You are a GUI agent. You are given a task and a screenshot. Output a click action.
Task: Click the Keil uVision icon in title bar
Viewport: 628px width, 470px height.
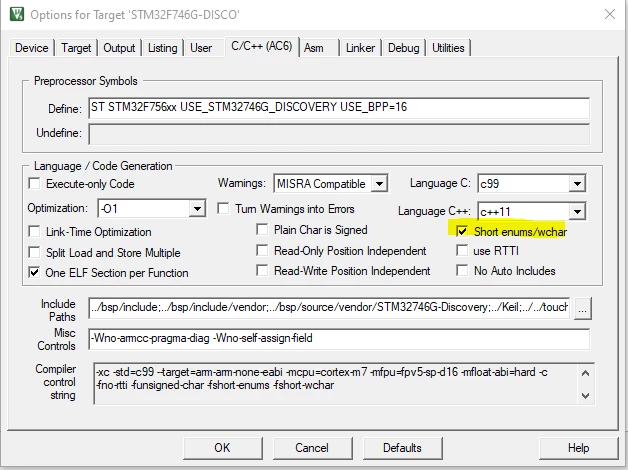tap(17, 14)
